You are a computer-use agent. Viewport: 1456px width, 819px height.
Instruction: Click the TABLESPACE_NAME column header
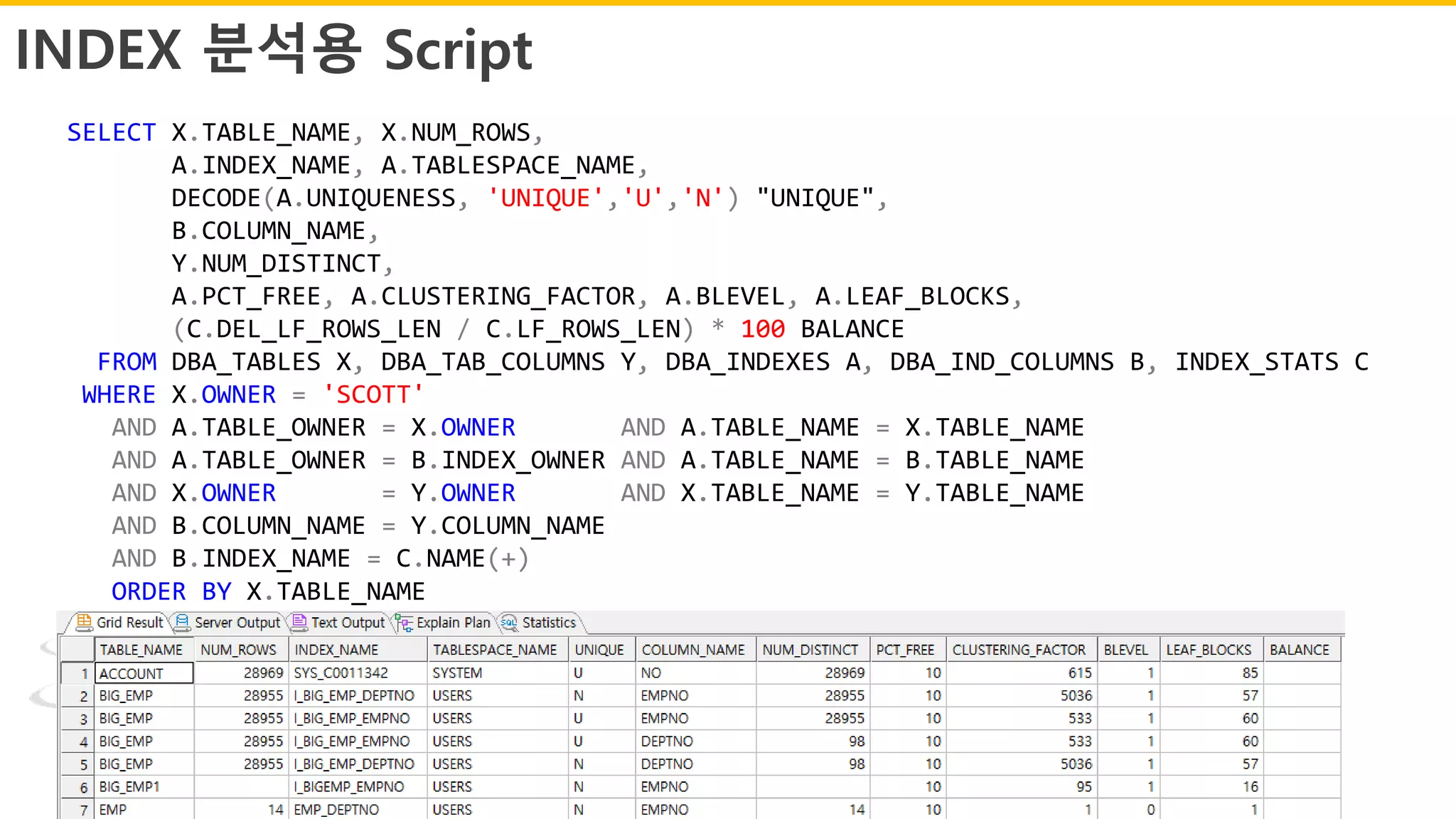[497, 650]
